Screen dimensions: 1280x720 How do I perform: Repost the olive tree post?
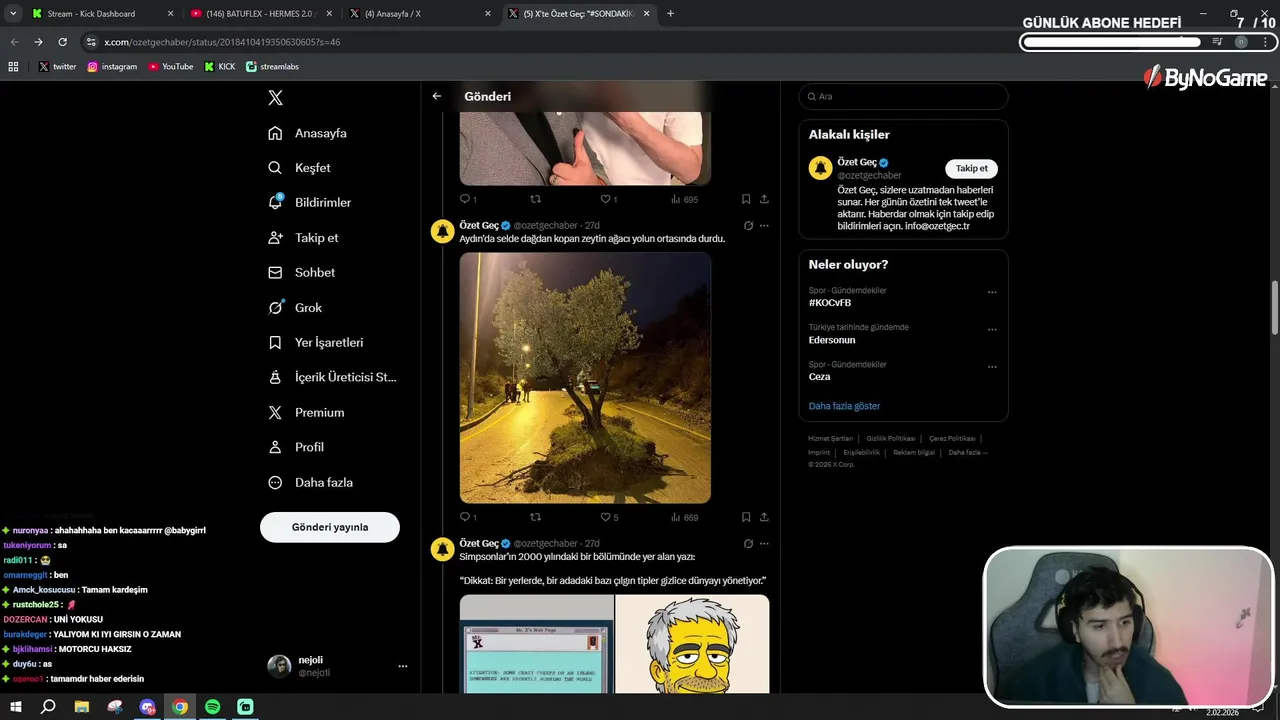535,517
